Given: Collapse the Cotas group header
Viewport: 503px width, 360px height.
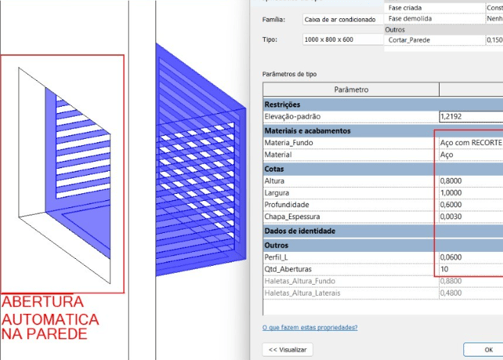Looking at the screenshot, I should click(383, 169).
